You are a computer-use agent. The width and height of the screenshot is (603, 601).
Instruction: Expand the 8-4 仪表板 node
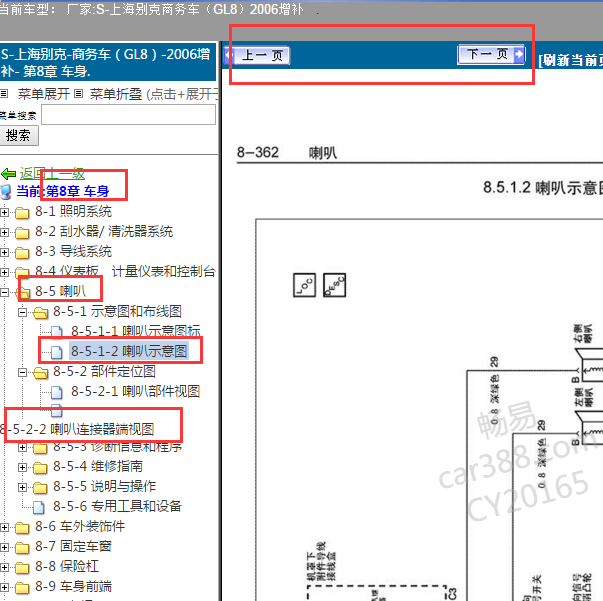click(x=4, y=272)
